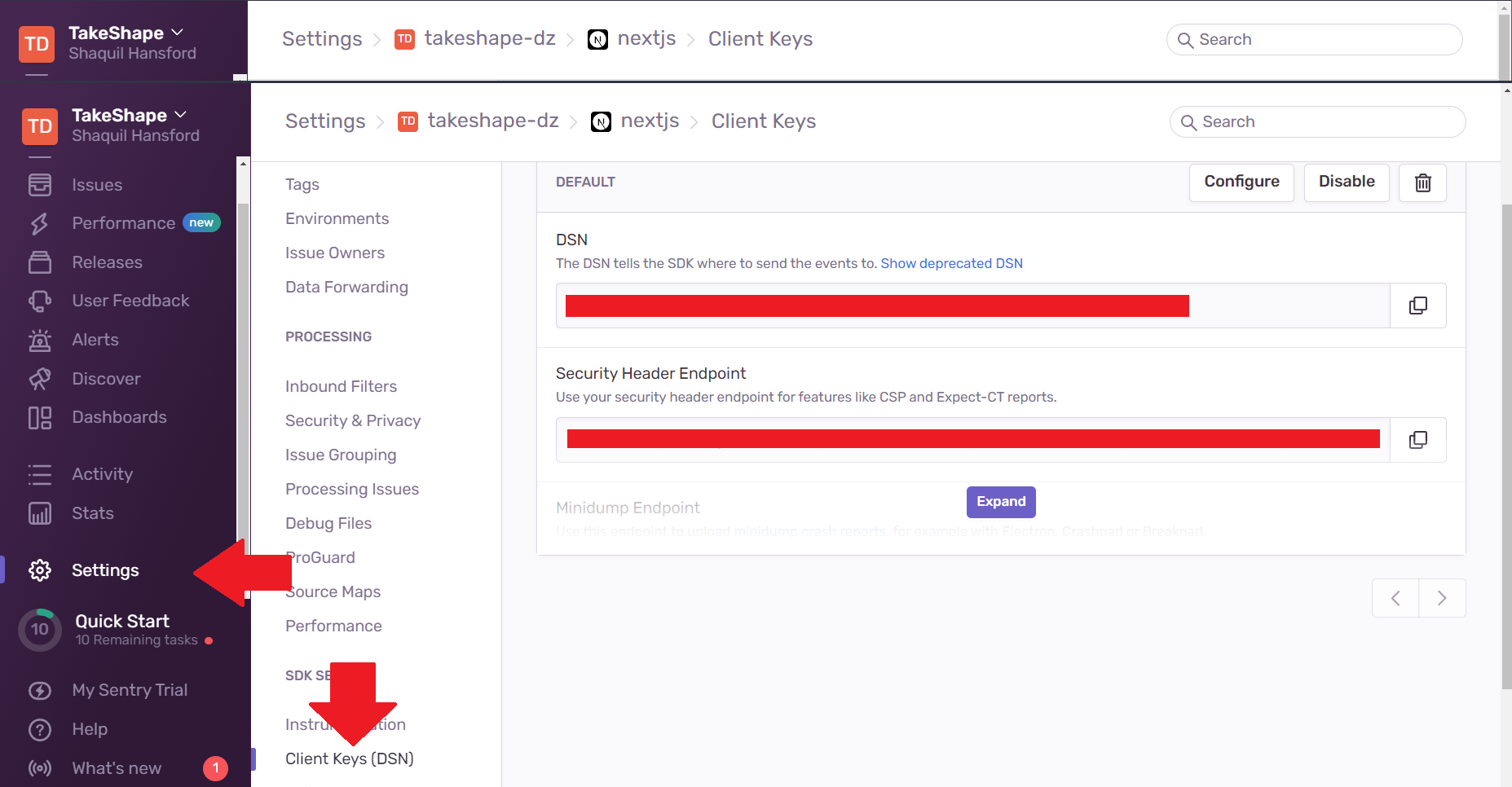Click the DSN text field
The height and width of the screenshot is (787, 1512).
[x=972, y=306]
